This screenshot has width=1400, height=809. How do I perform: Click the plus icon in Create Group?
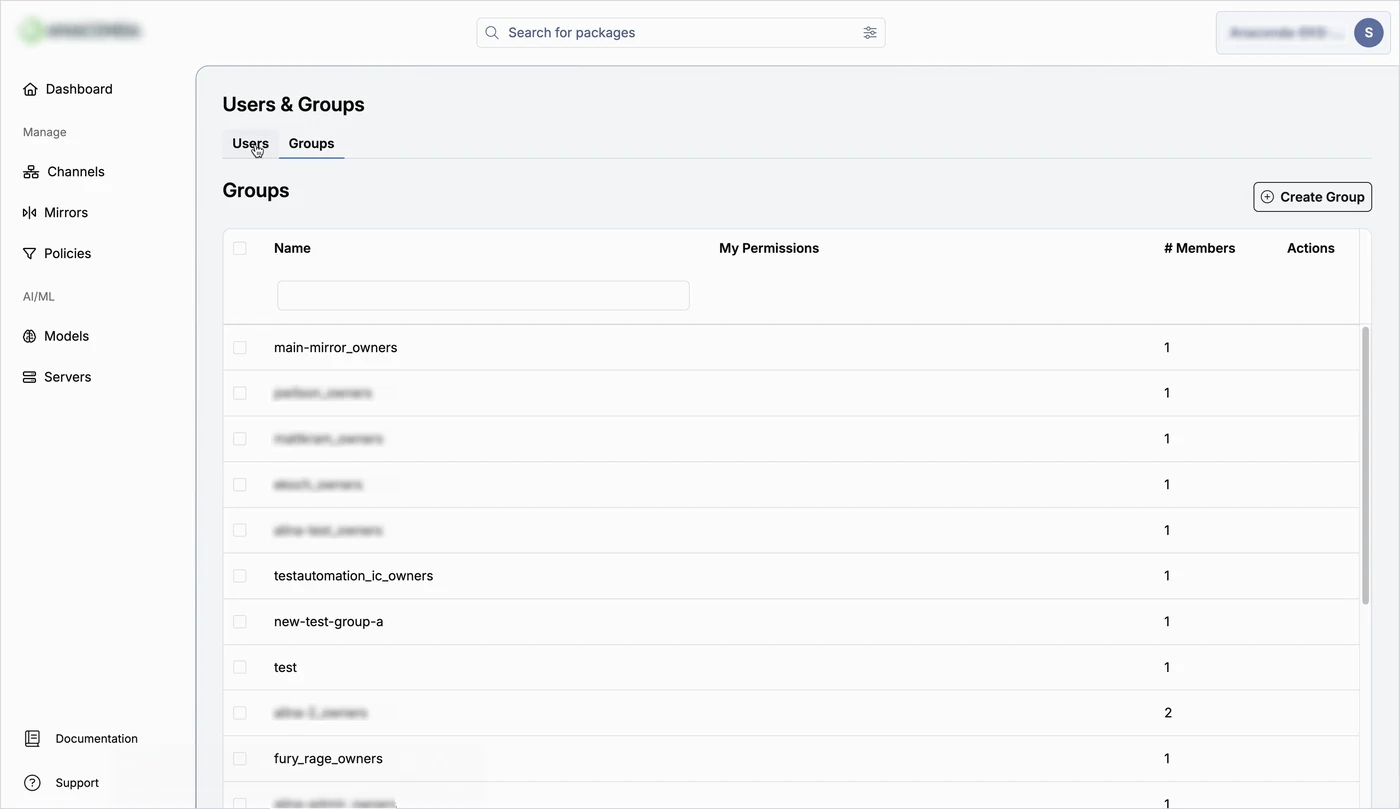(1268, 197)
